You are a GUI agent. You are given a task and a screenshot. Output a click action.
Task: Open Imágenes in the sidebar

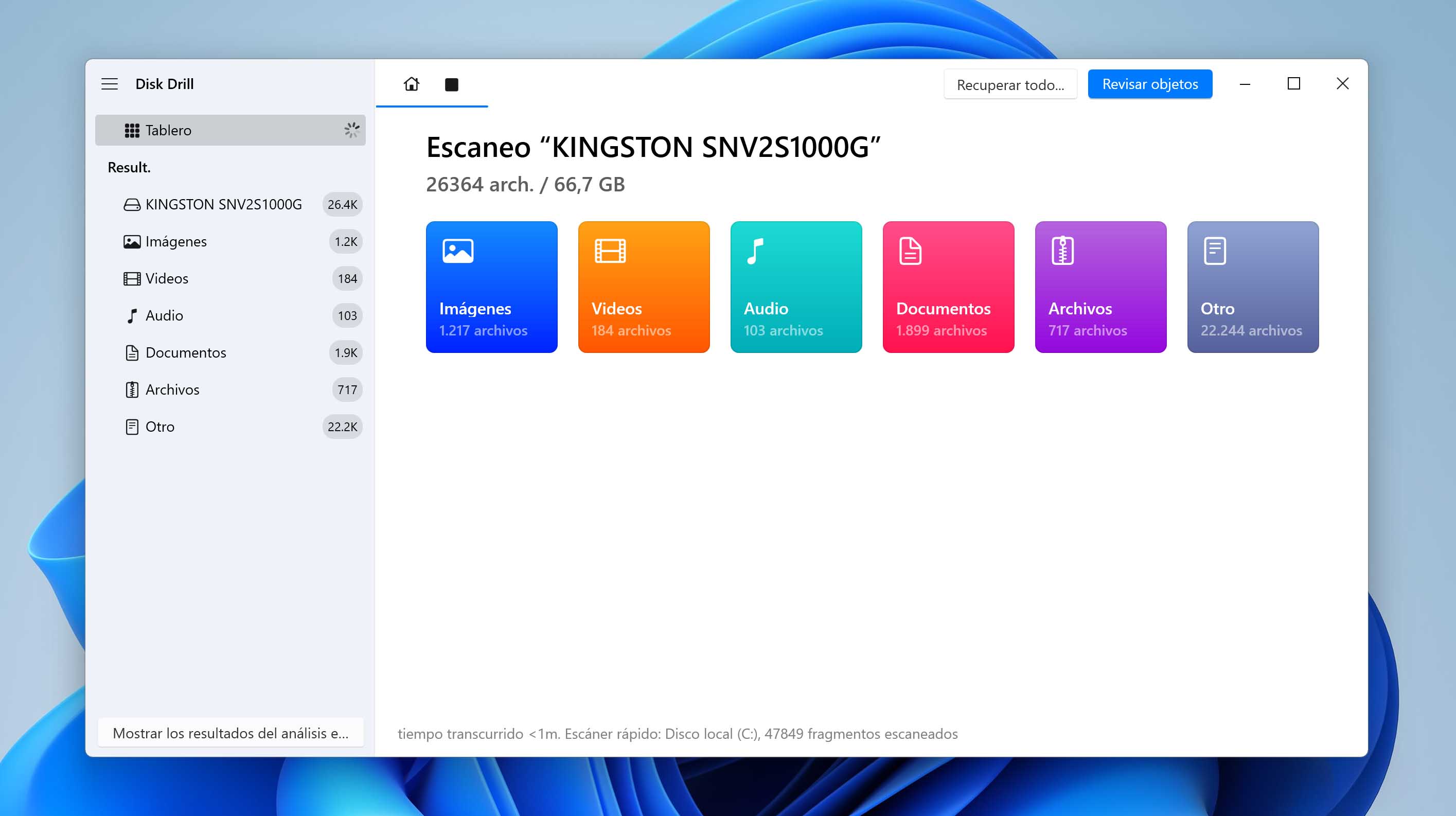pyautogui.click(x=230, y=242)
